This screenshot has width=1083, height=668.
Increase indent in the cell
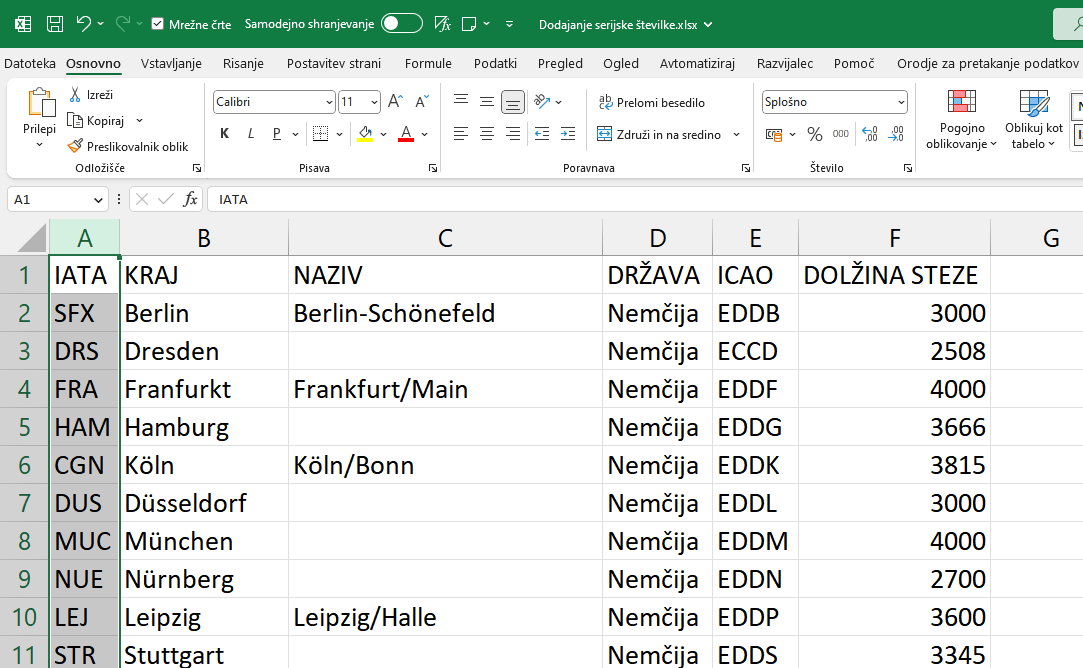pos(568,133)
